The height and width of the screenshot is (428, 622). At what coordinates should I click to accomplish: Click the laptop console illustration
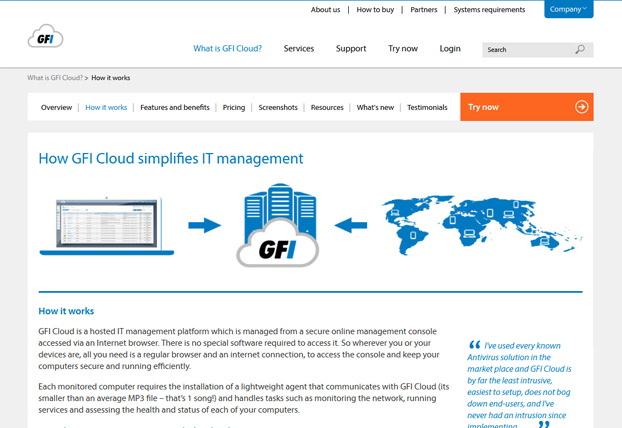(x=106, y=226)
